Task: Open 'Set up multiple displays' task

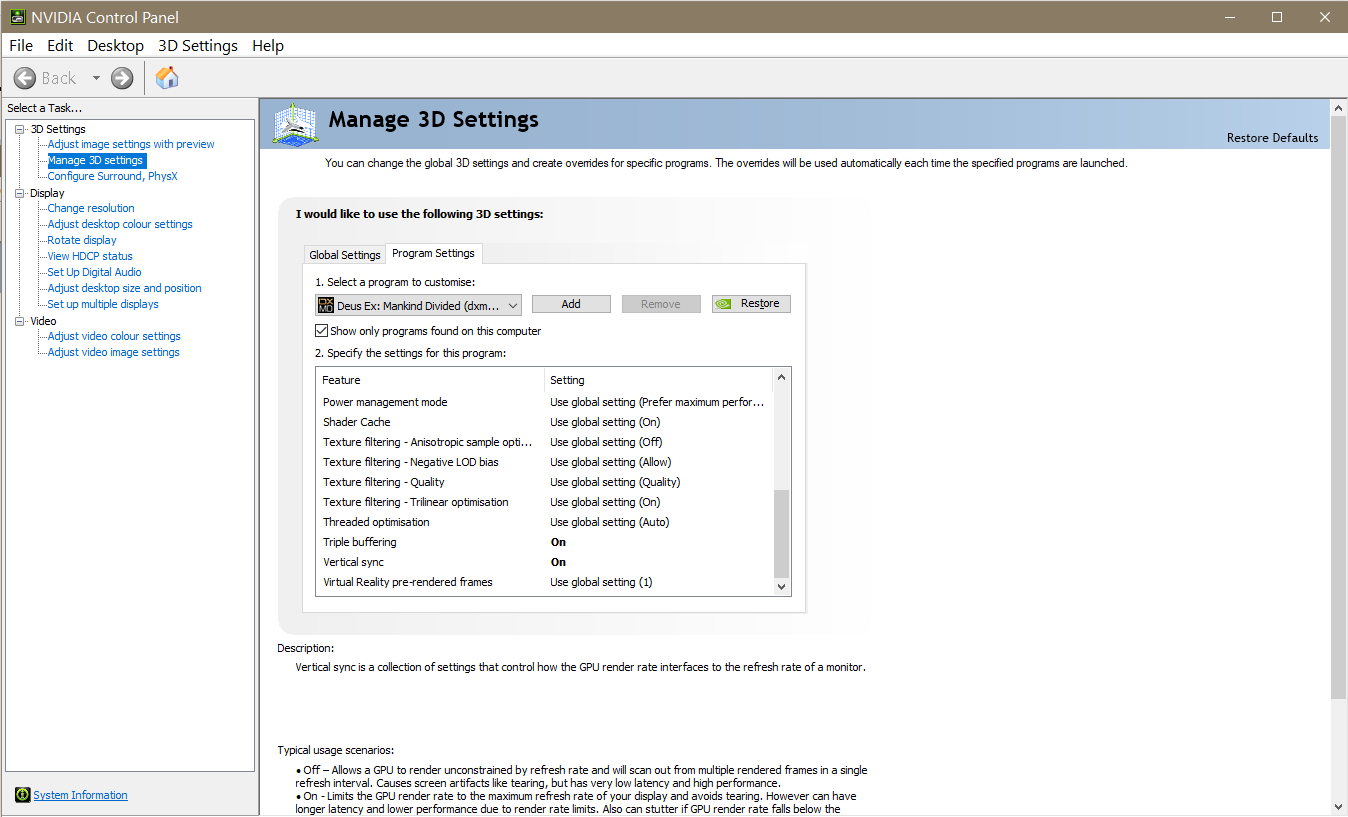Action: pos(103,304)
